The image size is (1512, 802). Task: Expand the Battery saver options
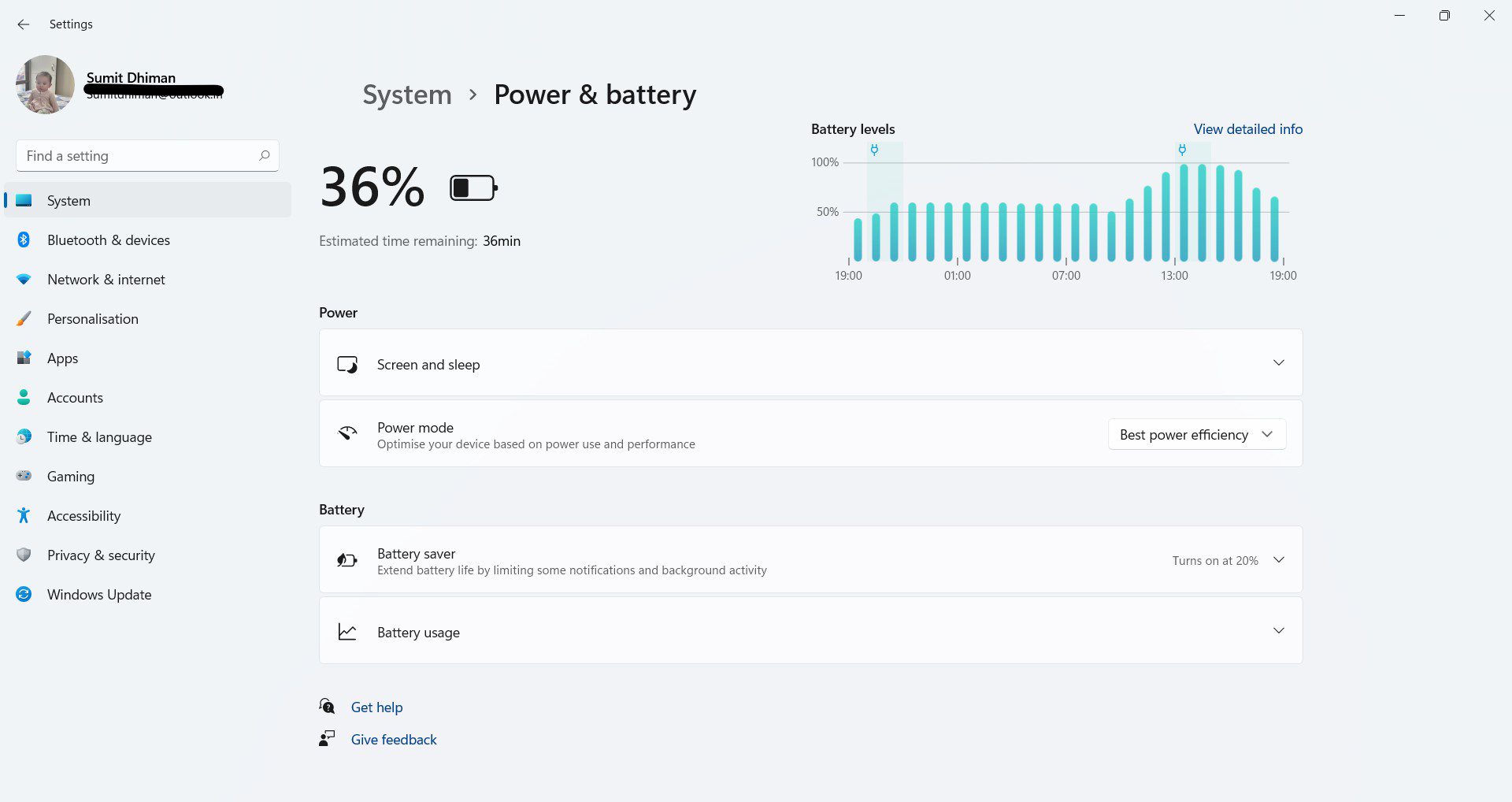click(1278, 560)
